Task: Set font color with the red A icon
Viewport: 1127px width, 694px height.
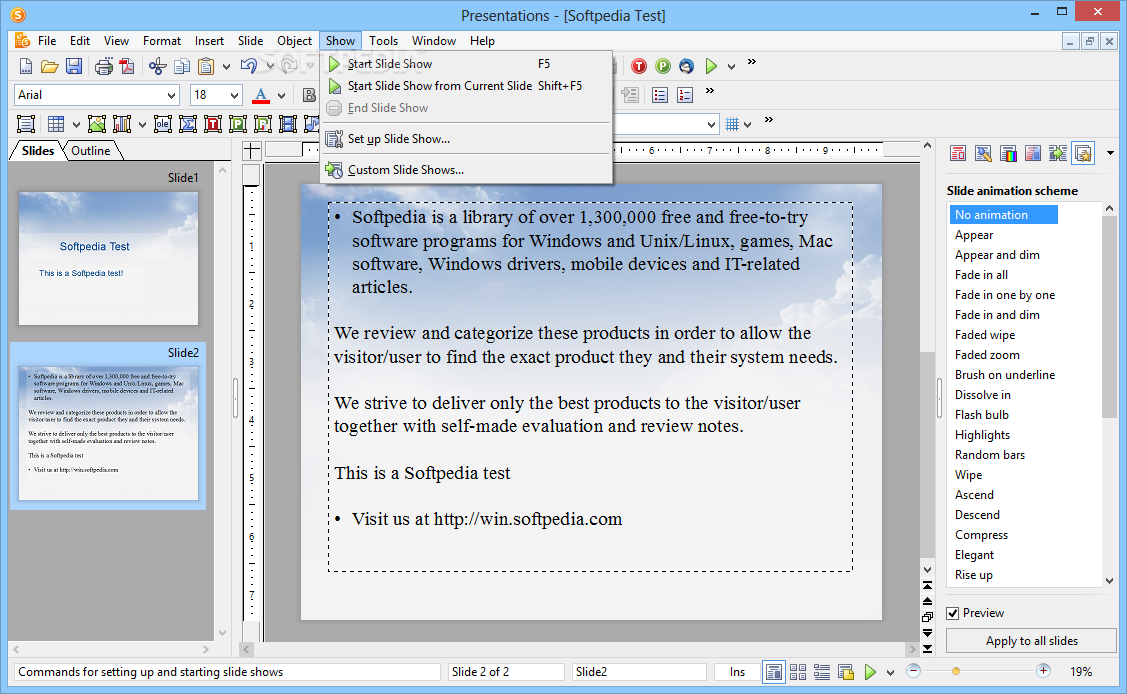Action: (261, 96)
